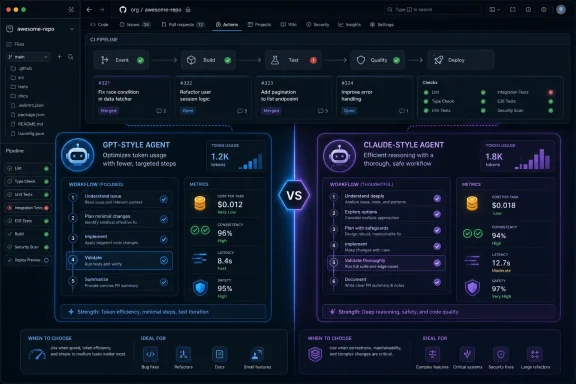576x384 pixels.
Task: Switch to the Code tab
Action: 99,25
